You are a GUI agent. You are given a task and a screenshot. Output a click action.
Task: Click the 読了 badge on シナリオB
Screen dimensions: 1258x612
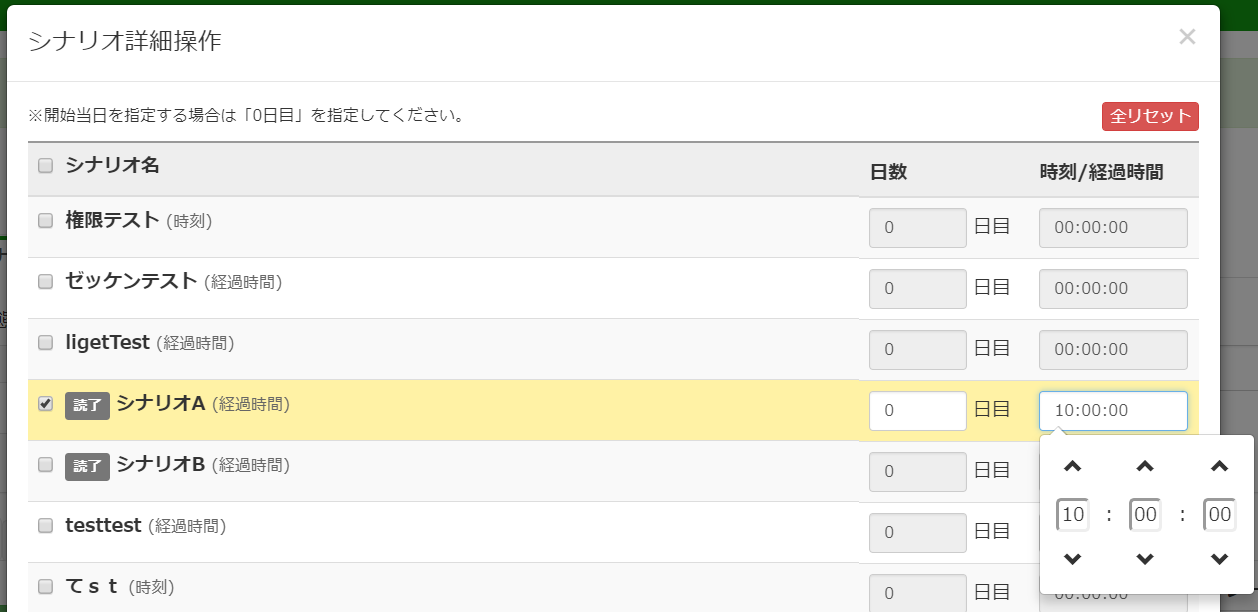87,466
